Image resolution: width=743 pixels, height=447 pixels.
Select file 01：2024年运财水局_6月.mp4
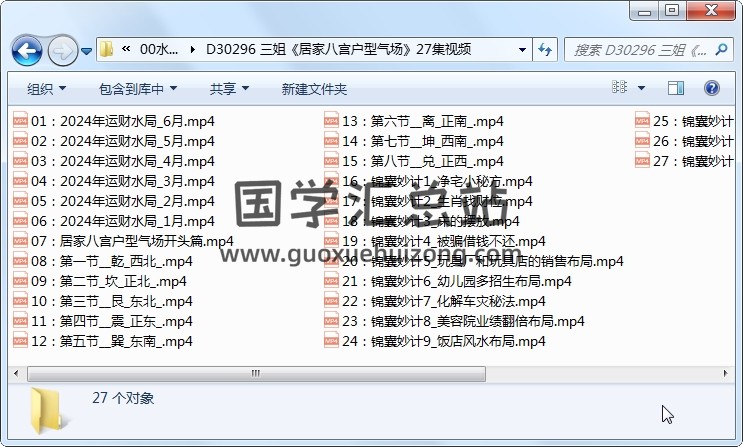pyautogui.click(x=114, y=121)
